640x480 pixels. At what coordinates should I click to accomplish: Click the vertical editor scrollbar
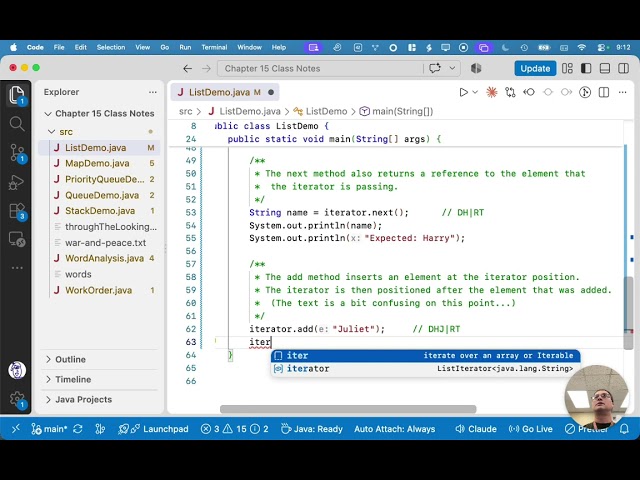(x=629, y=312)
